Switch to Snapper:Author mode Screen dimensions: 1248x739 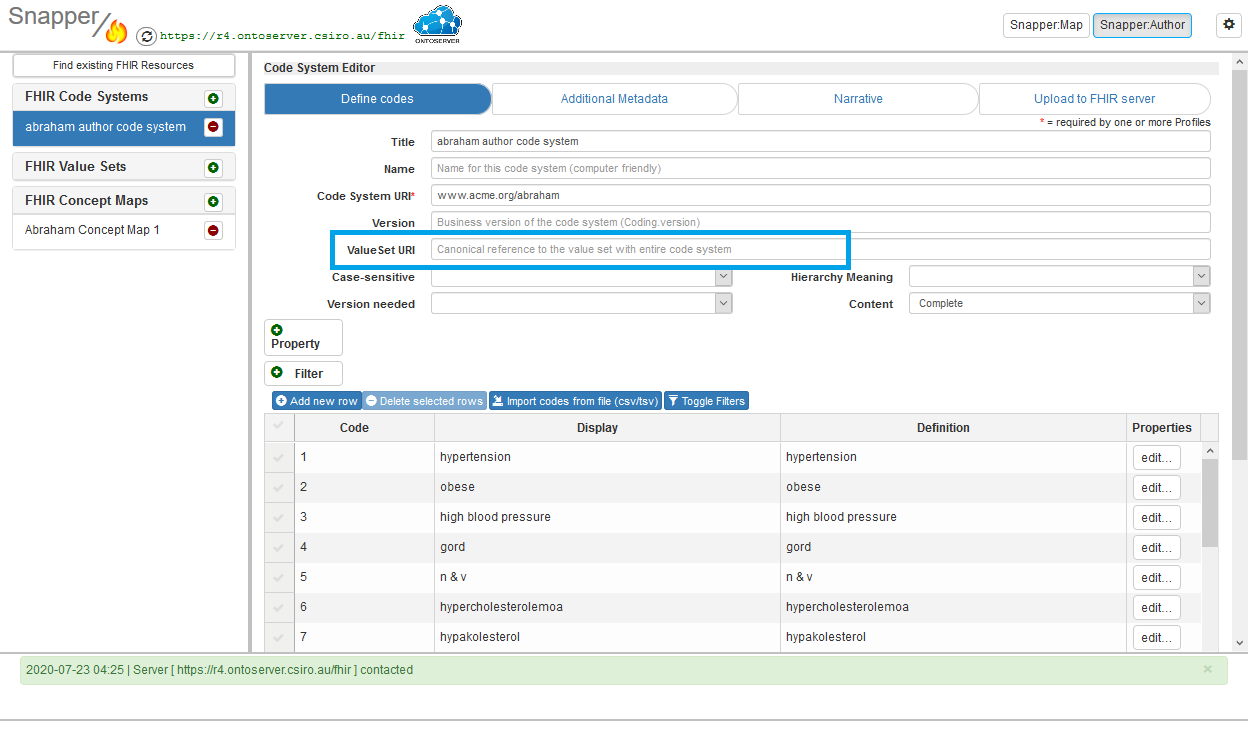1142,25
